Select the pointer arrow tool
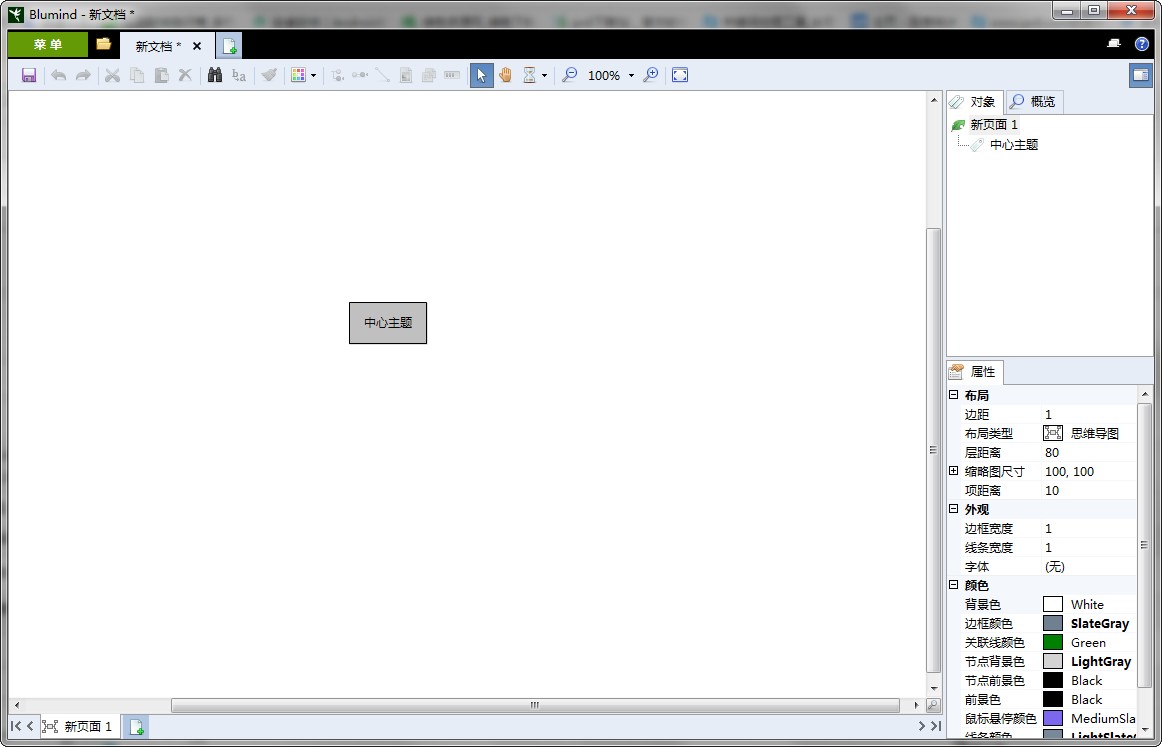The height and width of the screenshot is (747, 1162). pos(482,75)
